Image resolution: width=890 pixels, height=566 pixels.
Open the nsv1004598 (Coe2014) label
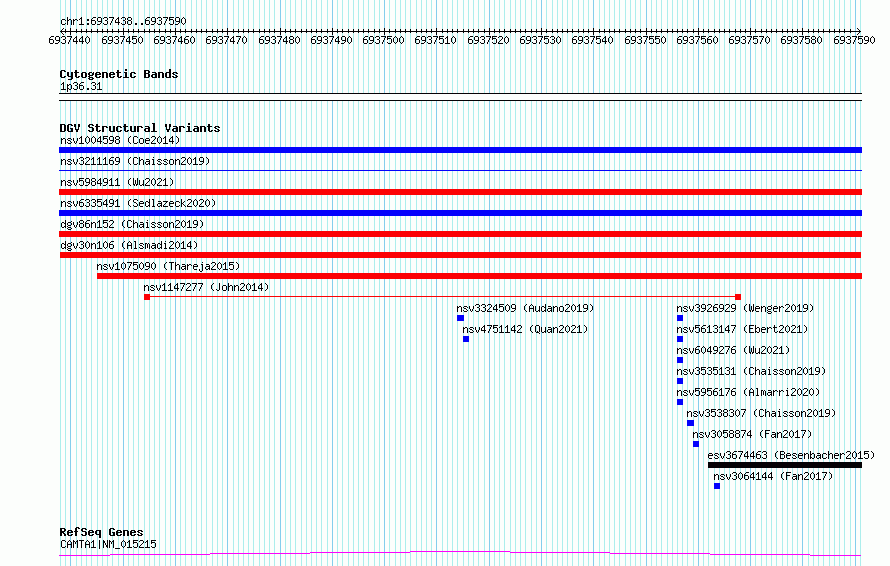[x=120, y=140]
